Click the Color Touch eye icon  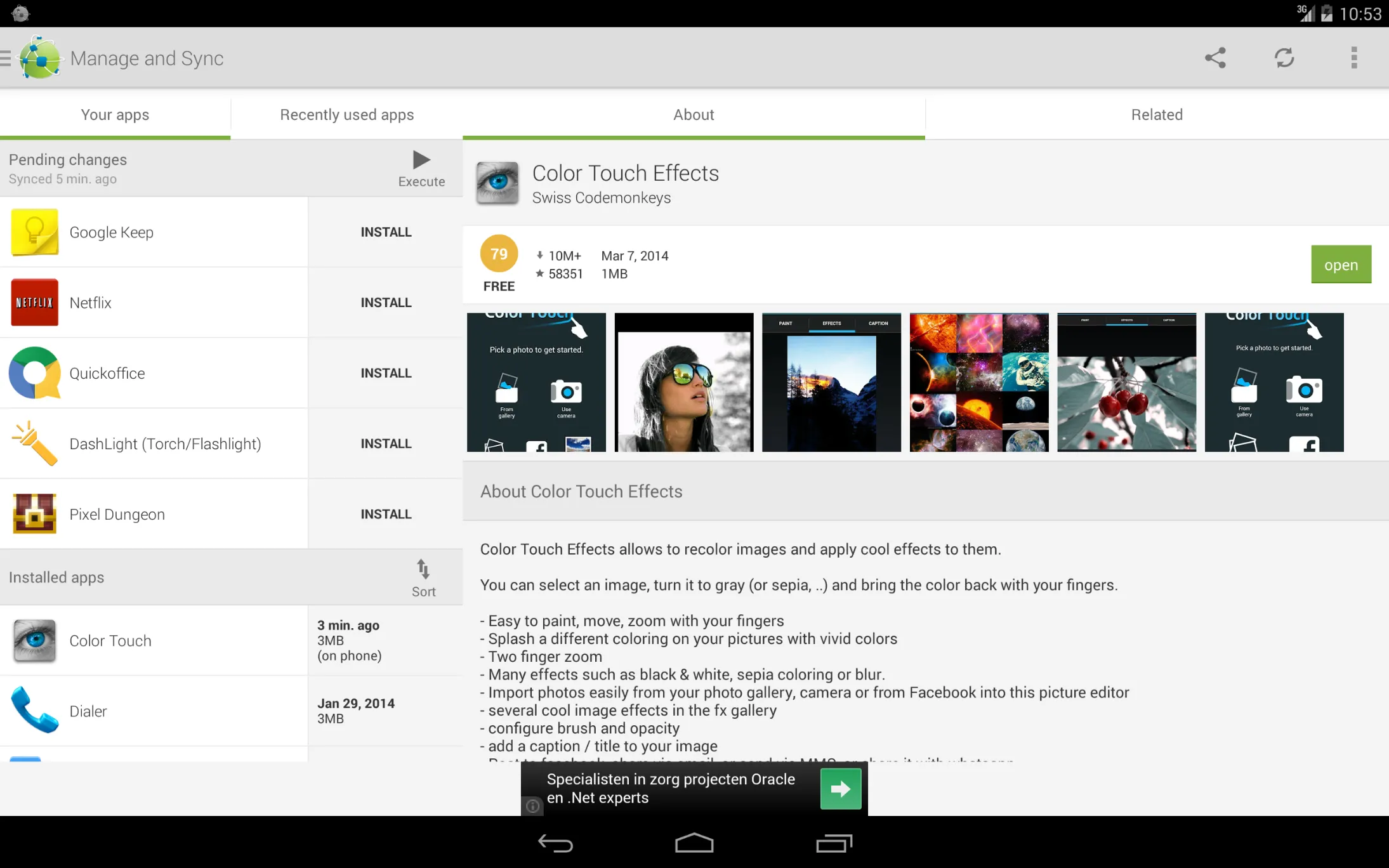coord(34,640)
